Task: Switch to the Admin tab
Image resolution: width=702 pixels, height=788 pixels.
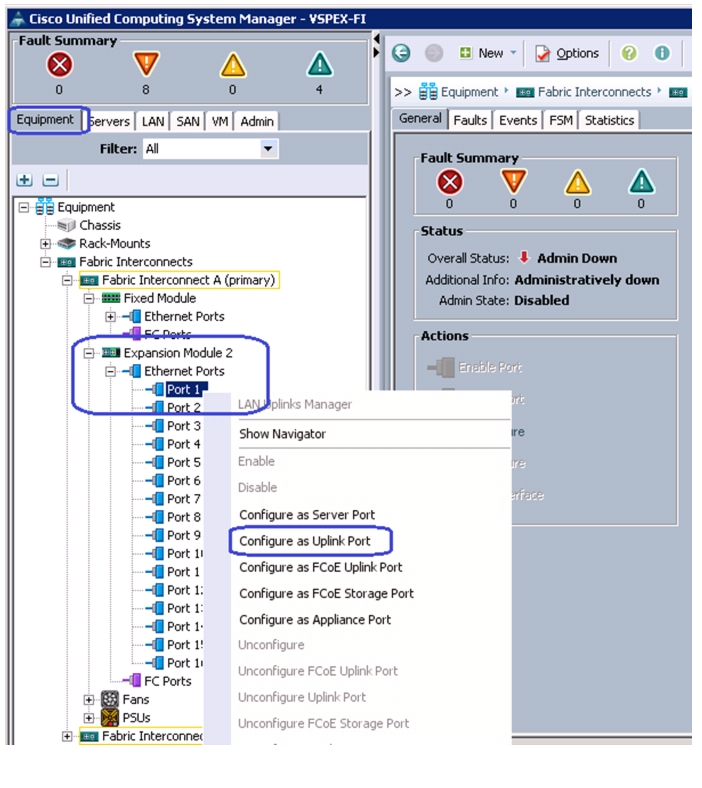Action: [x=257, y=121]
